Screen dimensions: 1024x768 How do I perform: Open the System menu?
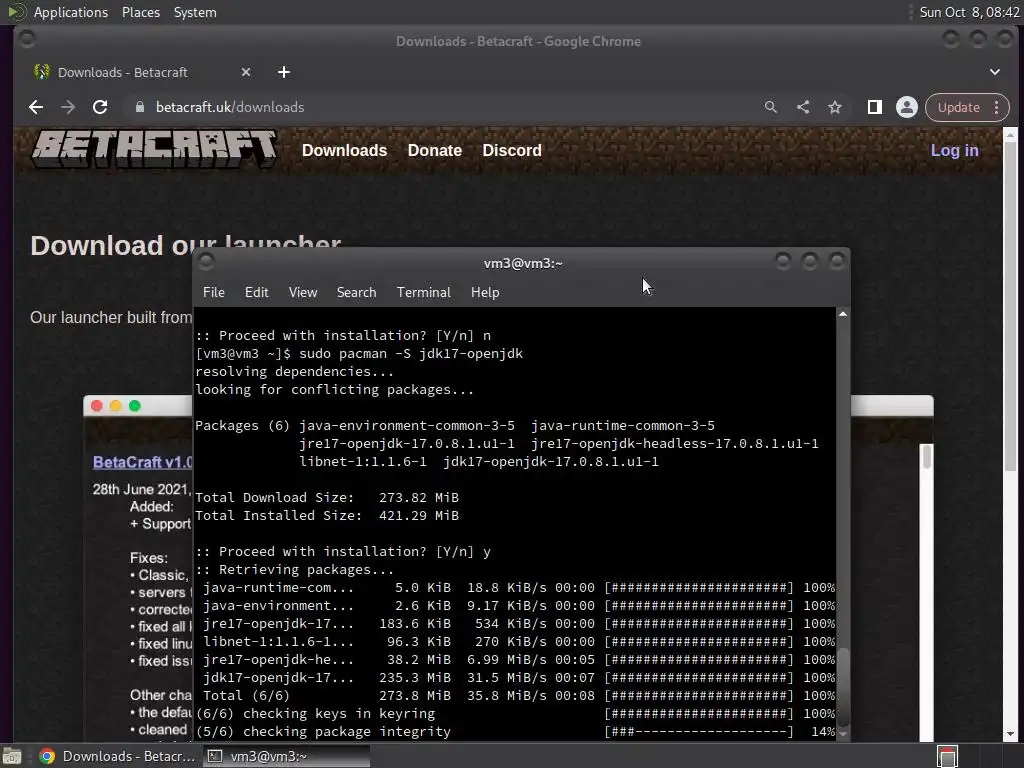[195, 12]
